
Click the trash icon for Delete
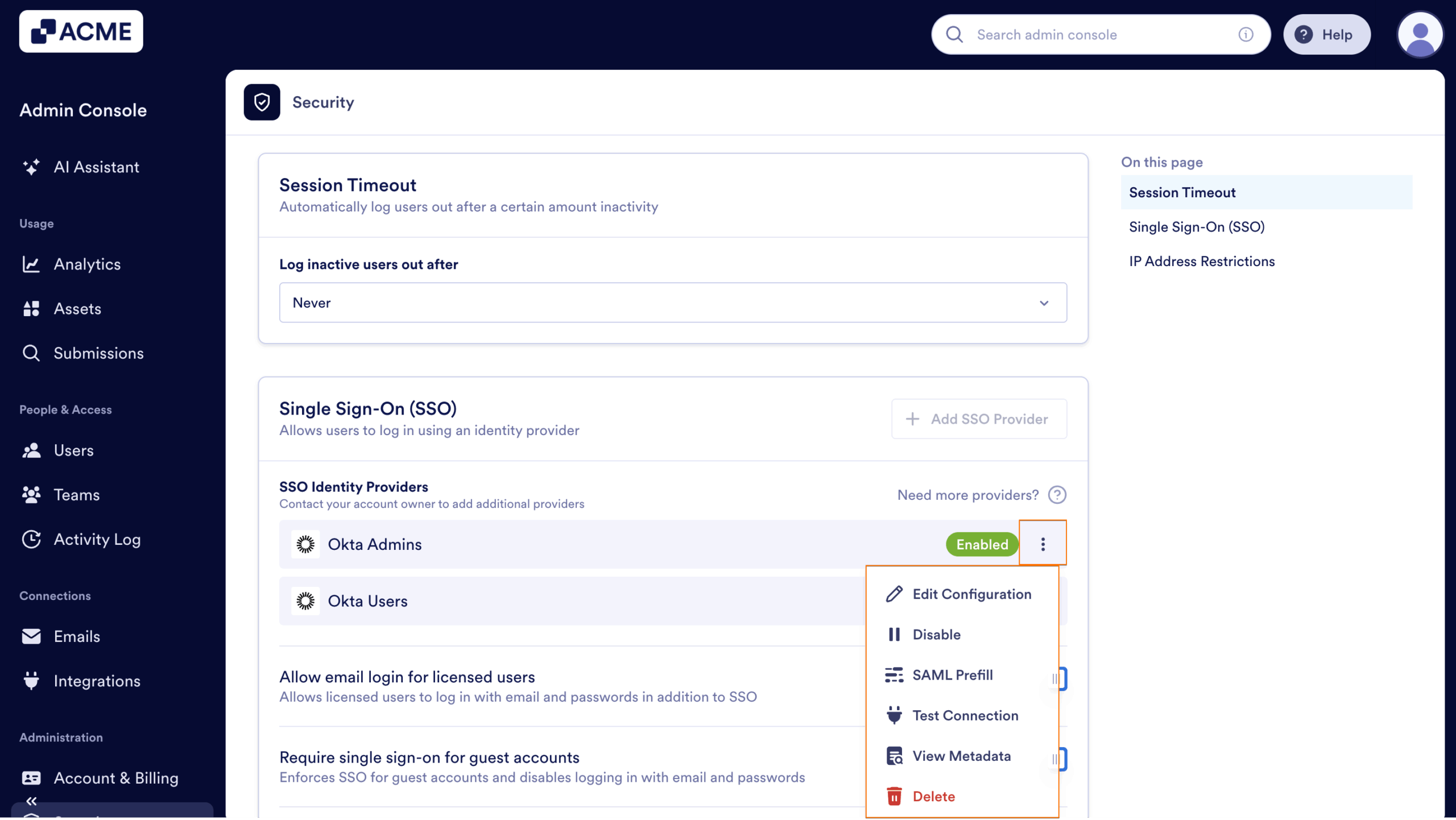(x=894, y=796)
